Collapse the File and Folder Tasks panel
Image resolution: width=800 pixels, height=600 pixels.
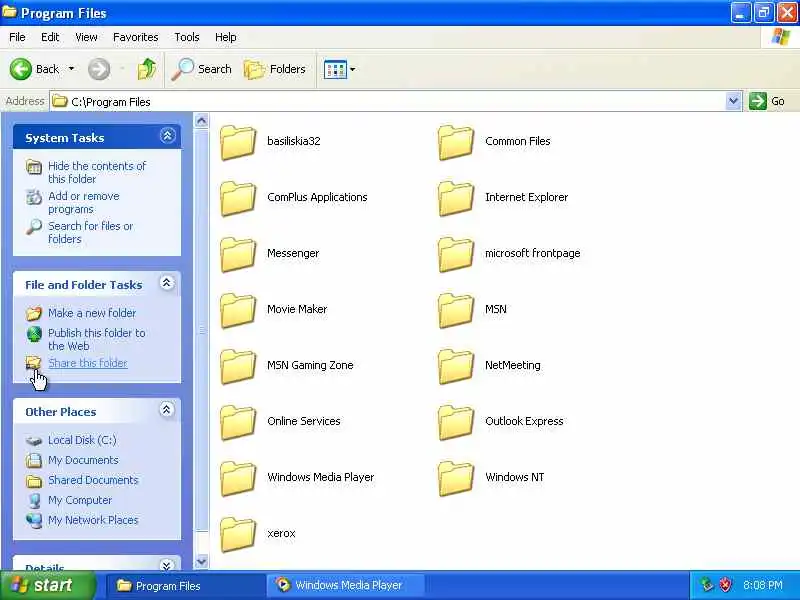166,283
